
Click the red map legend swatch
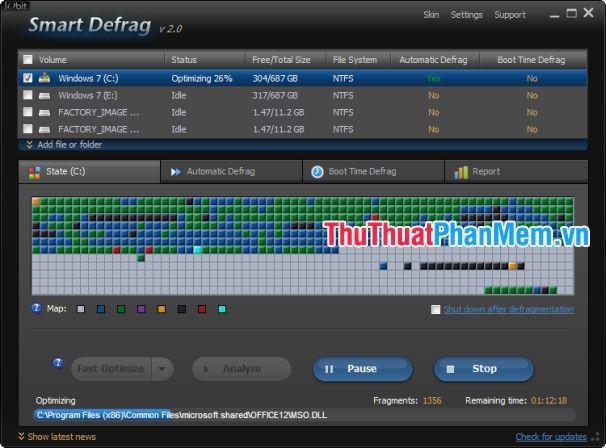202,309
